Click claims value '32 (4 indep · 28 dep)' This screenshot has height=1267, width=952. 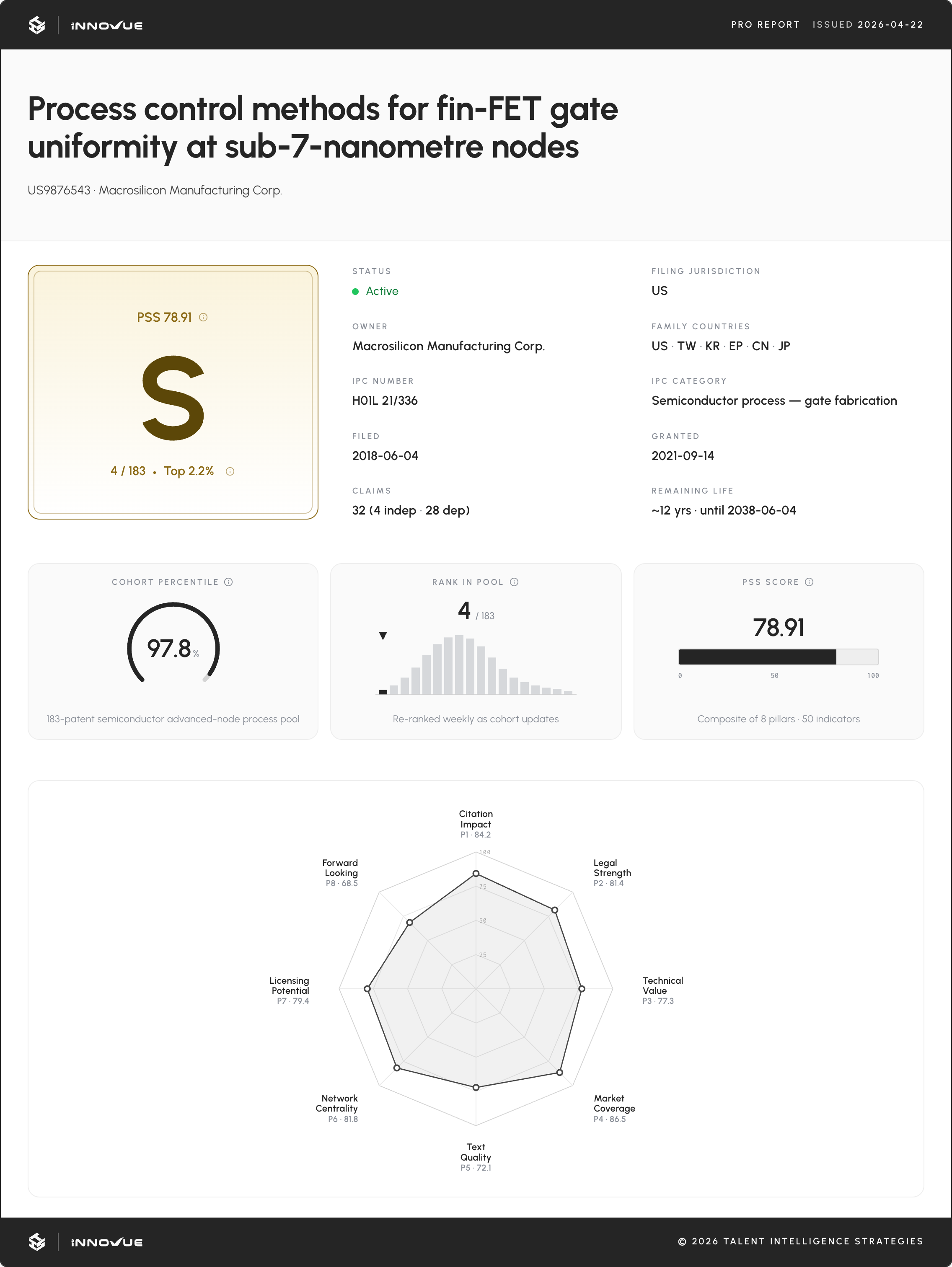(411, 511)
